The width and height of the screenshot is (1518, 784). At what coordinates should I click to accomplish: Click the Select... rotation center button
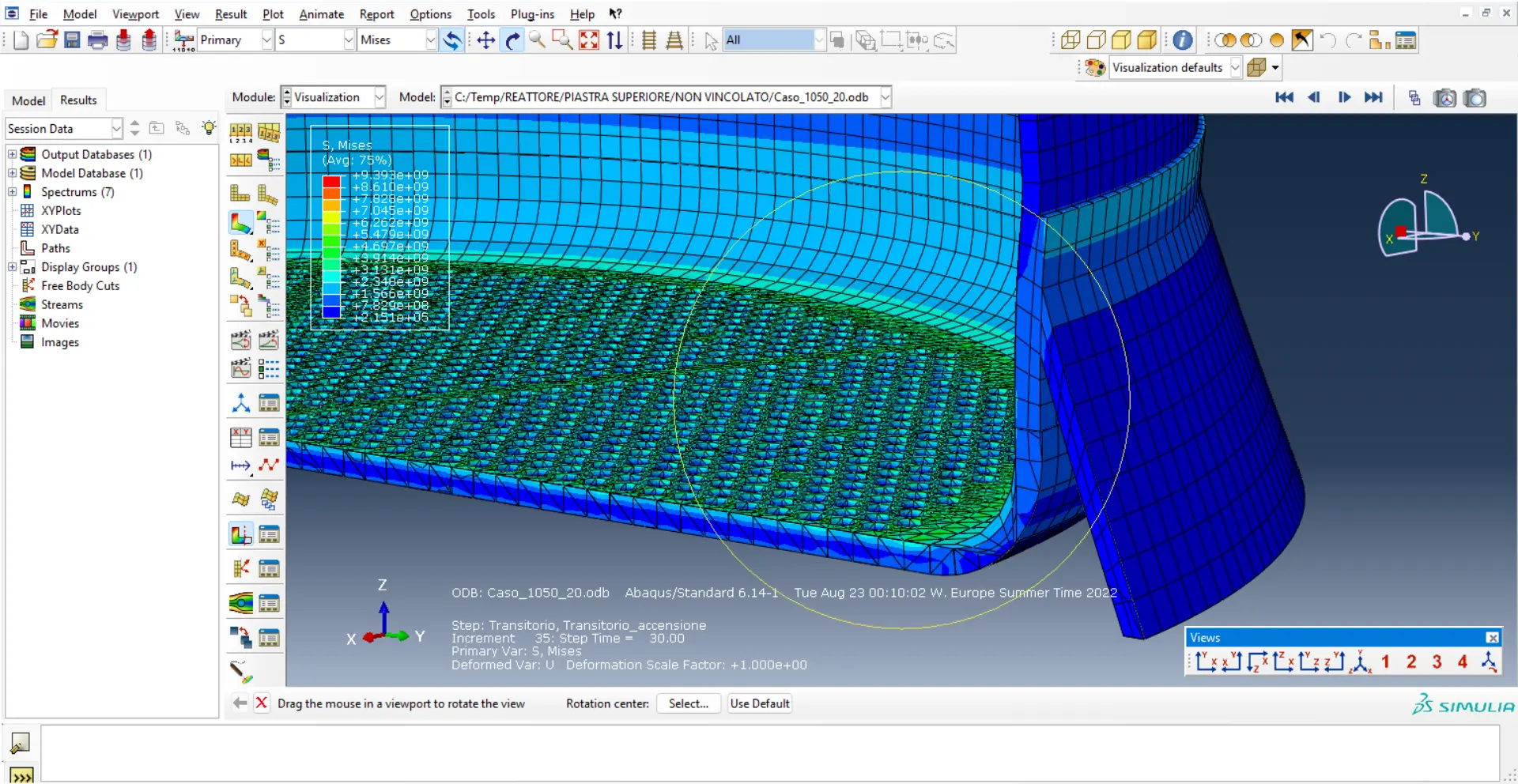pyautogui.click(x=688, y=703)
